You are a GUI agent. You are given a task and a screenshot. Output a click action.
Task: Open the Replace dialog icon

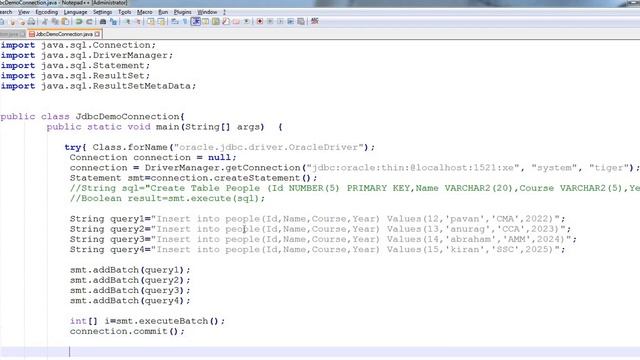click(x=113, y=21)
